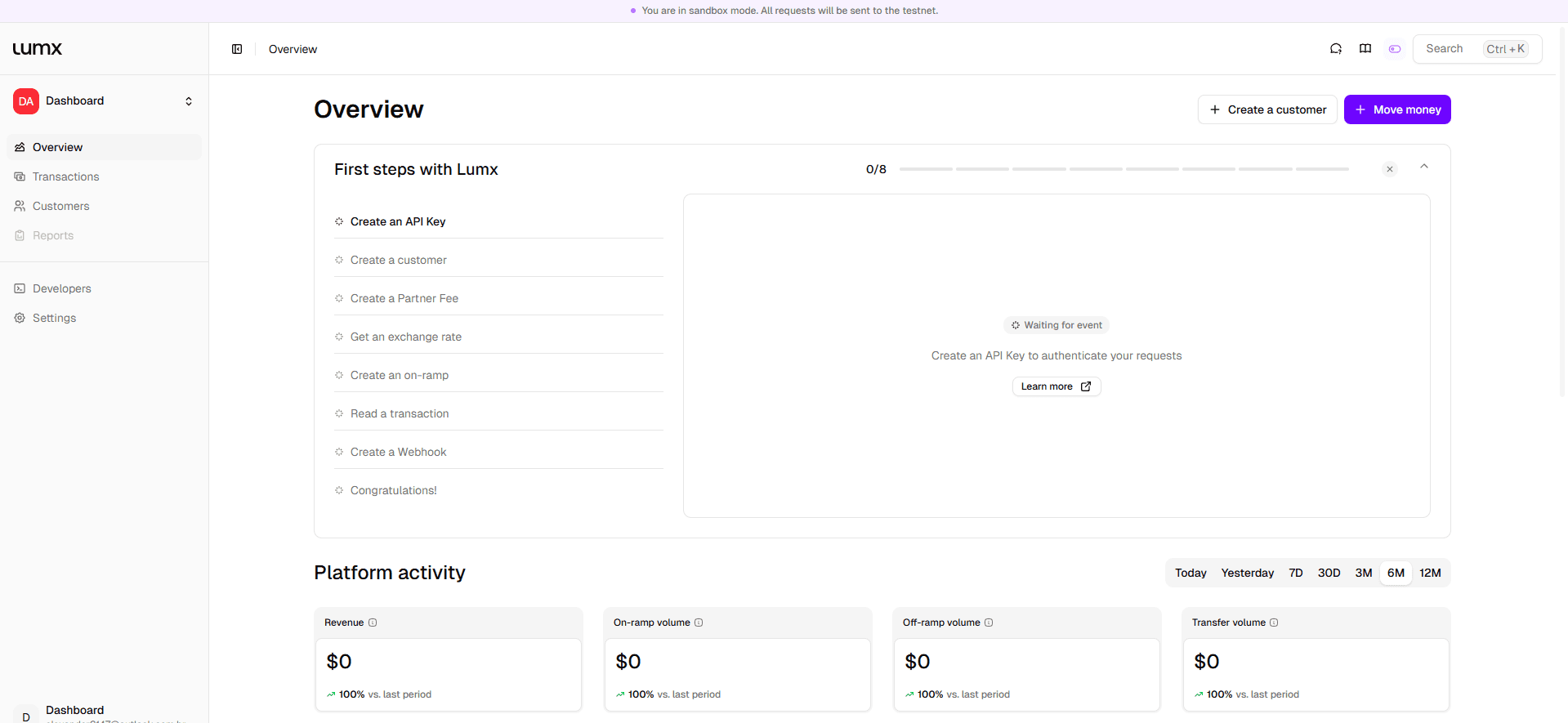This screenshot has width=1568, height=723.
Task: Select the Create a Partner Fee step
Action: pos(498,298)
